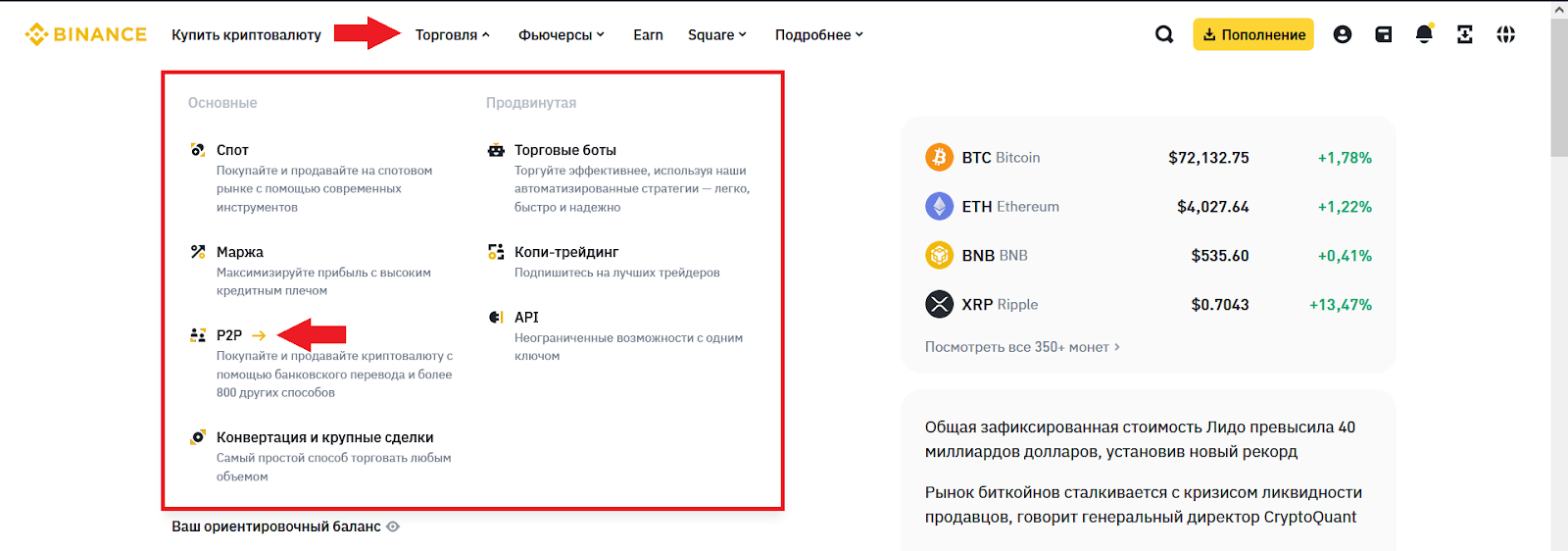The height and width of the screenshot is (551, 1568).
Task: Open the CryptoQuant liquidity news headline
Action: (x=1144, y=505)
